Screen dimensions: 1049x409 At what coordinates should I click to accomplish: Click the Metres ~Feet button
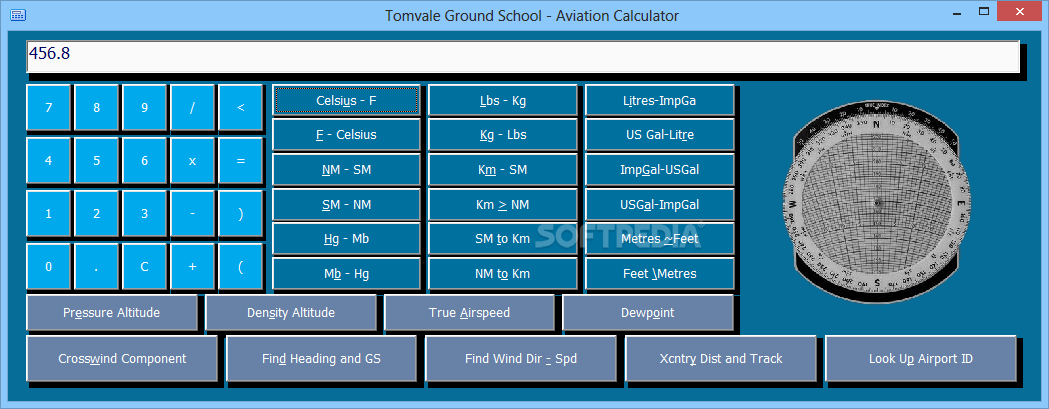(x=660, y=239)
